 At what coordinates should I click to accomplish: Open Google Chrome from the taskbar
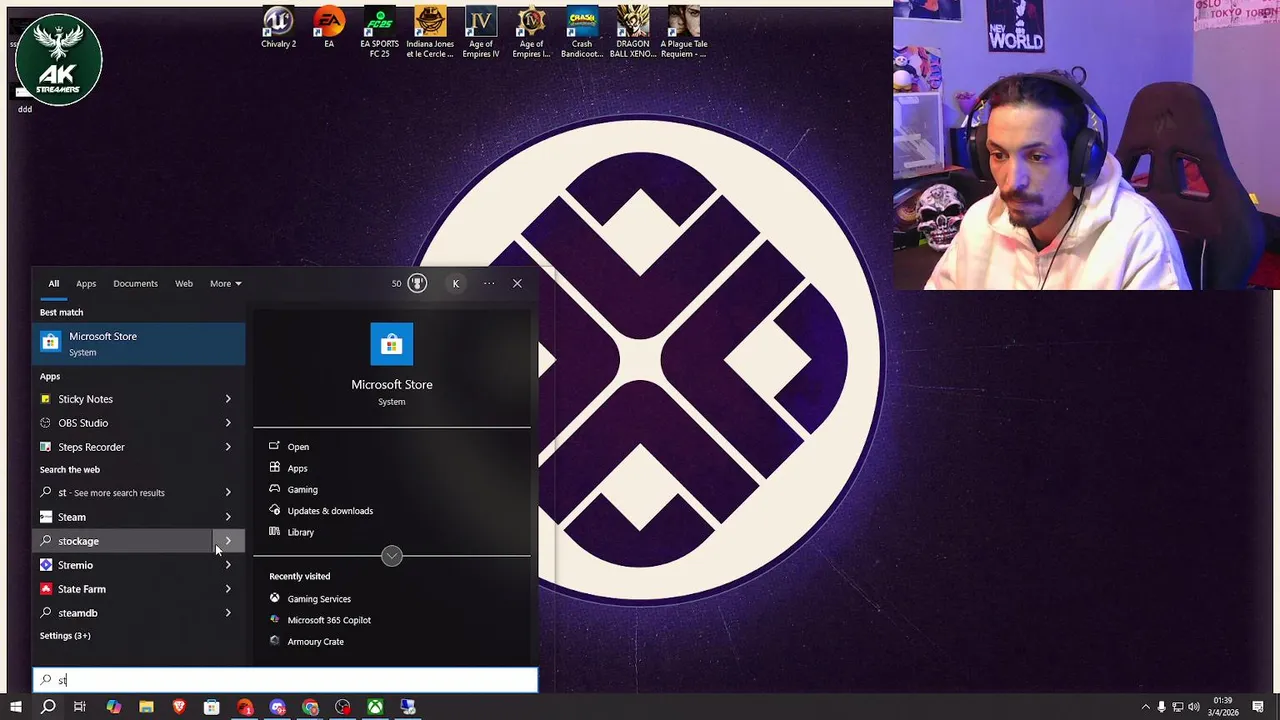click(310, 707)
